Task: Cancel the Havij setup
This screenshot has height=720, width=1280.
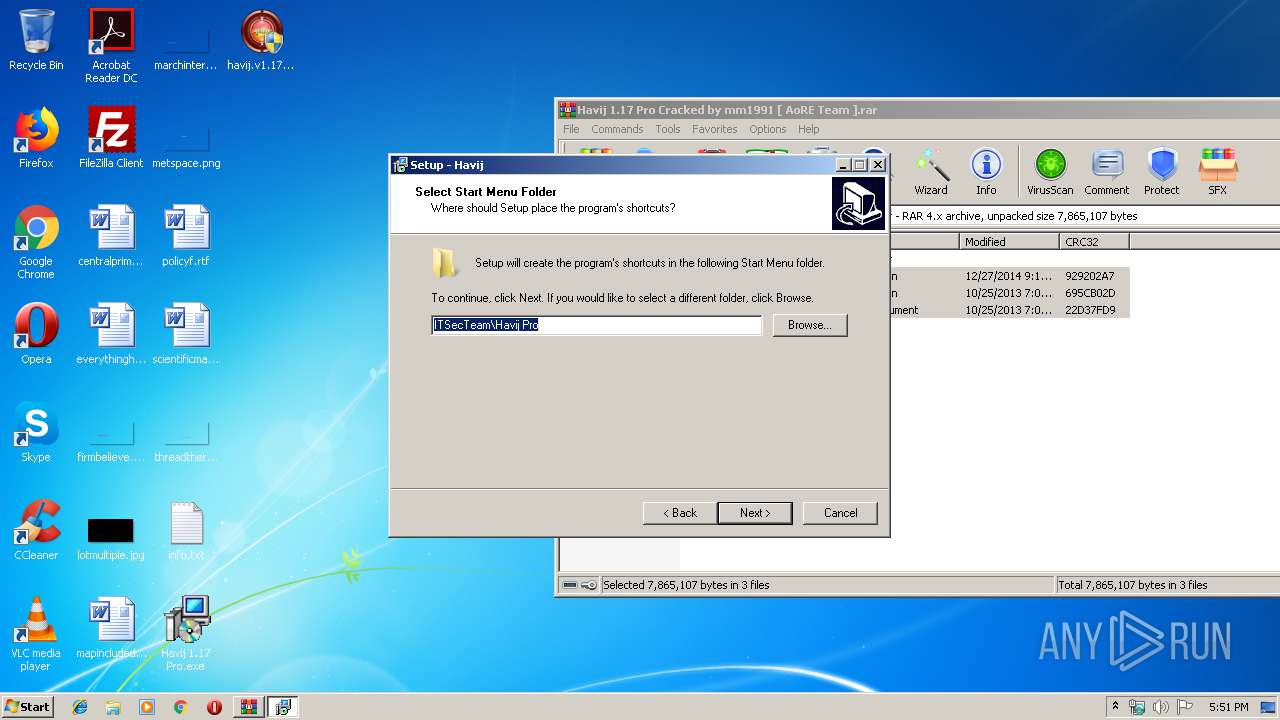Action: [x=840, y=513]
